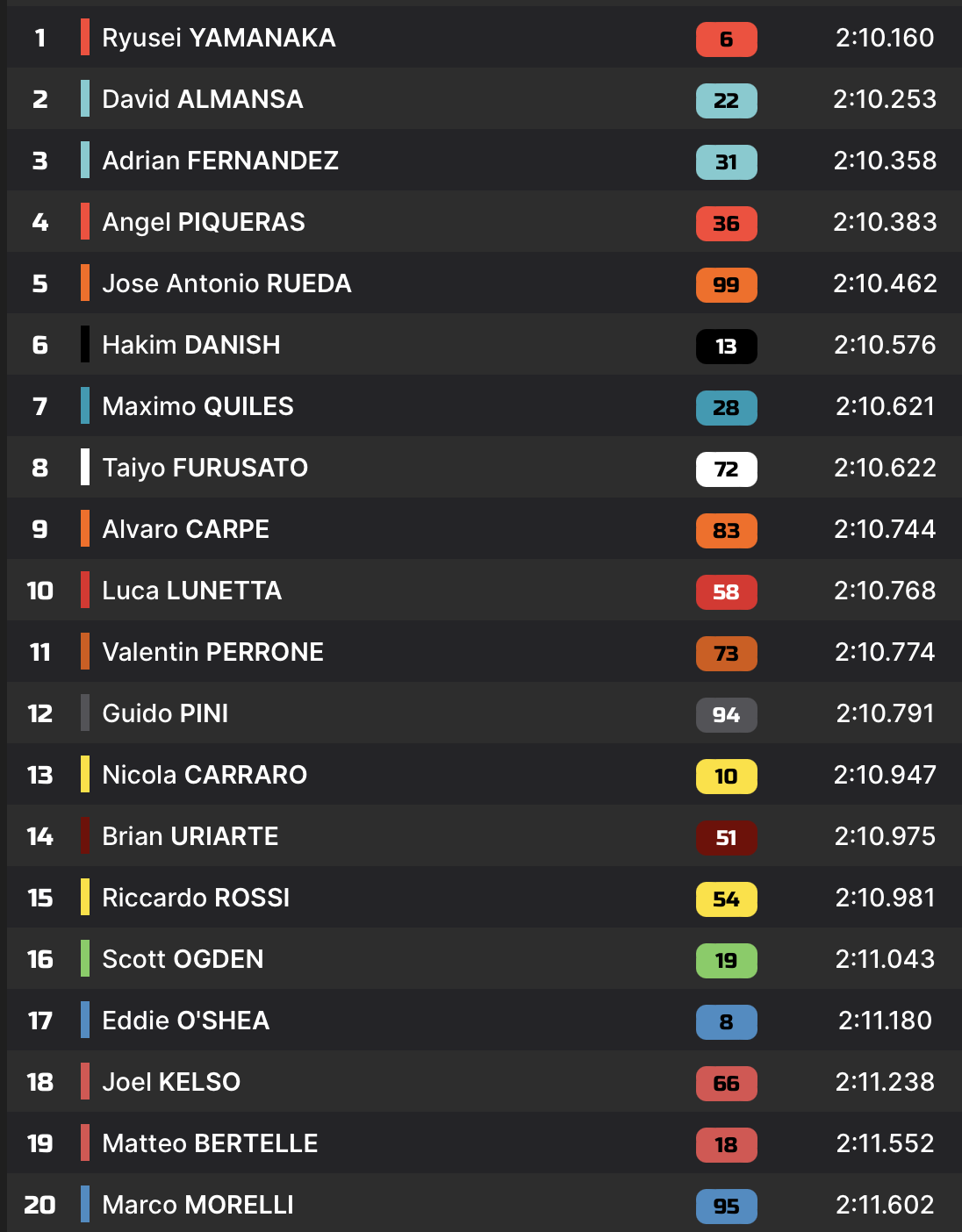
Task: Click the yellow number 10 badge
Action: (x=726, y=776)
